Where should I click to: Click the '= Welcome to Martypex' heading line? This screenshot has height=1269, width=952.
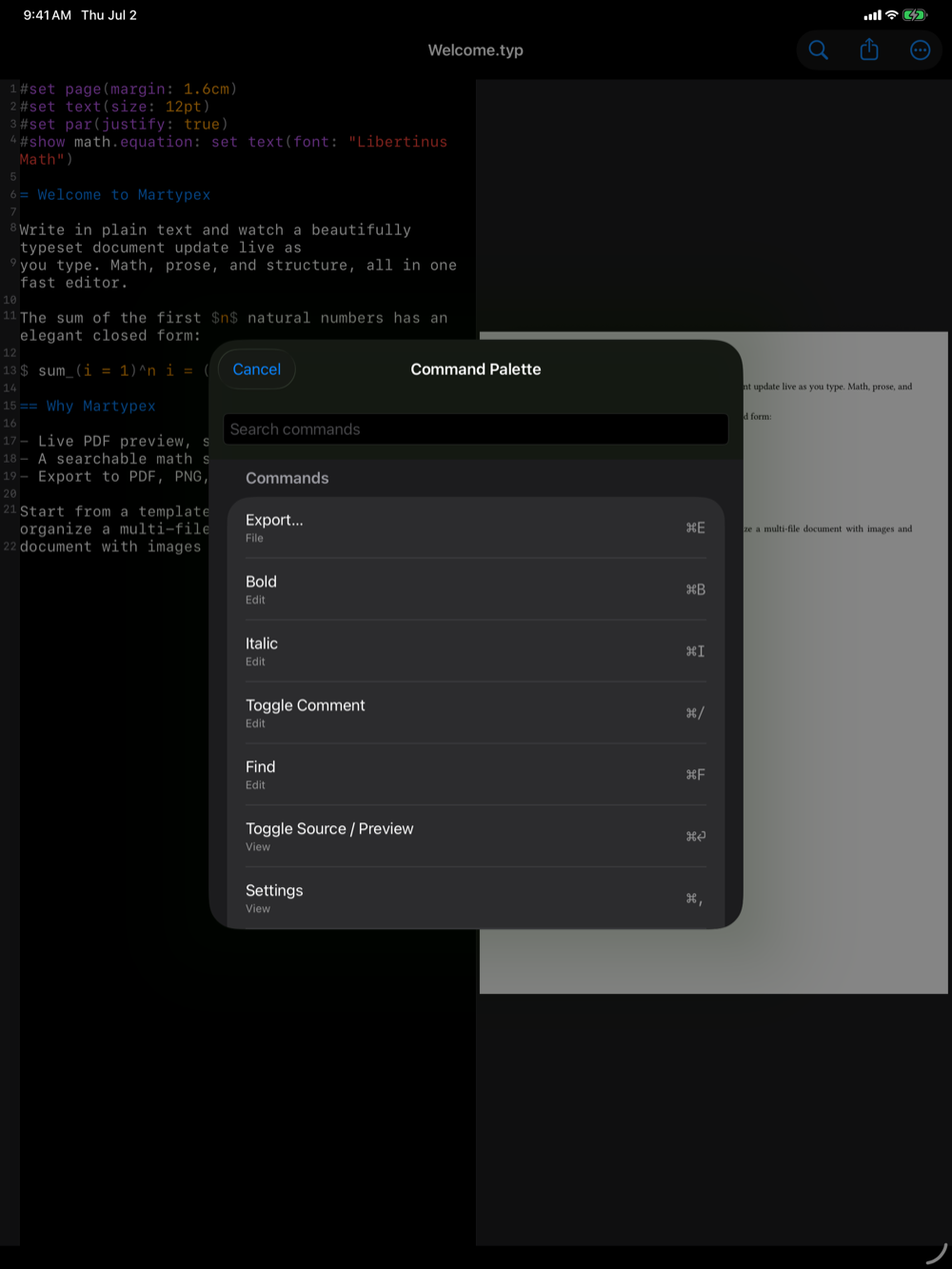coord(115,195)
